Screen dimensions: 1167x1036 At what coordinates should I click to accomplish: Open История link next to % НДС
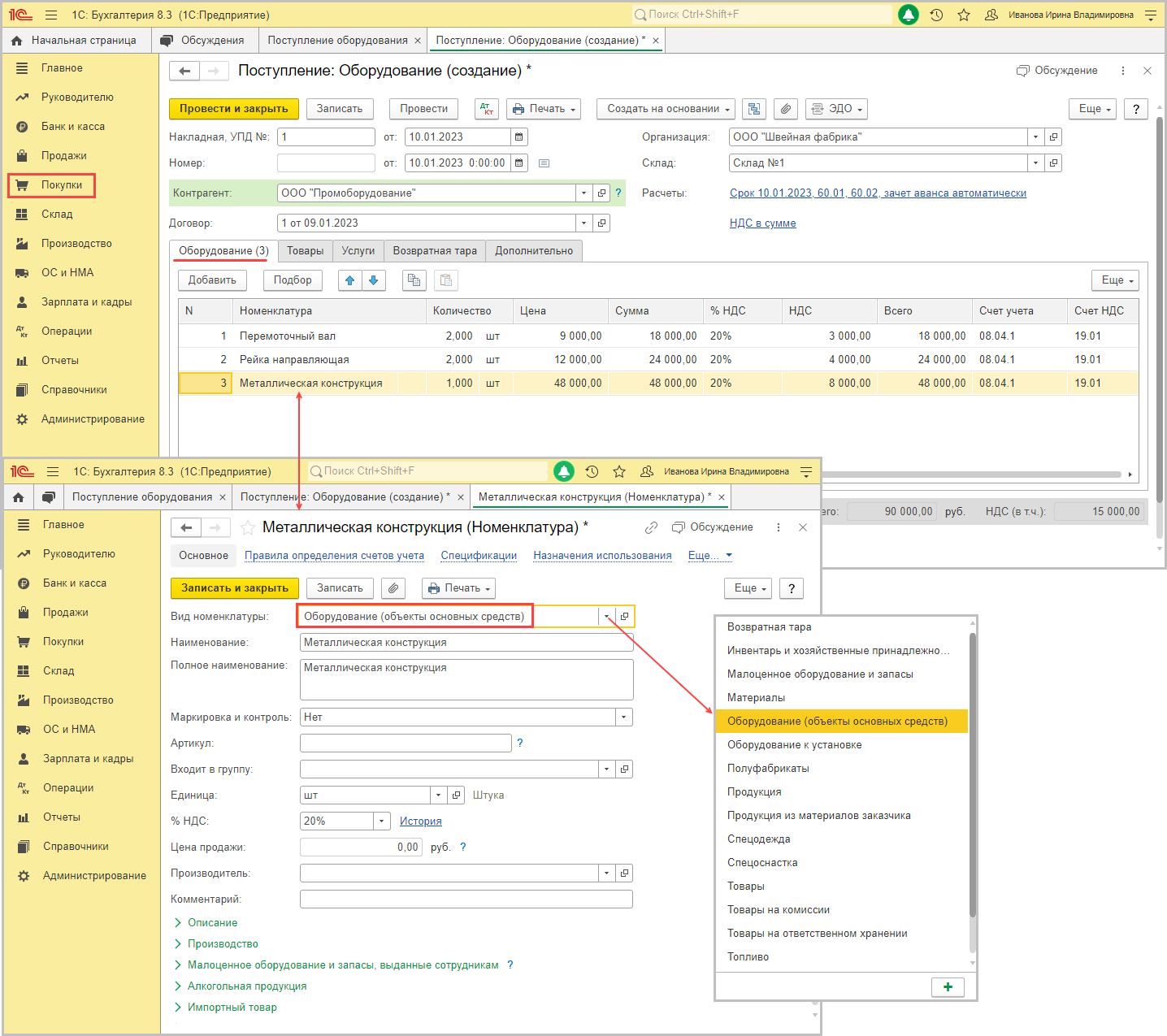(421, 821)
